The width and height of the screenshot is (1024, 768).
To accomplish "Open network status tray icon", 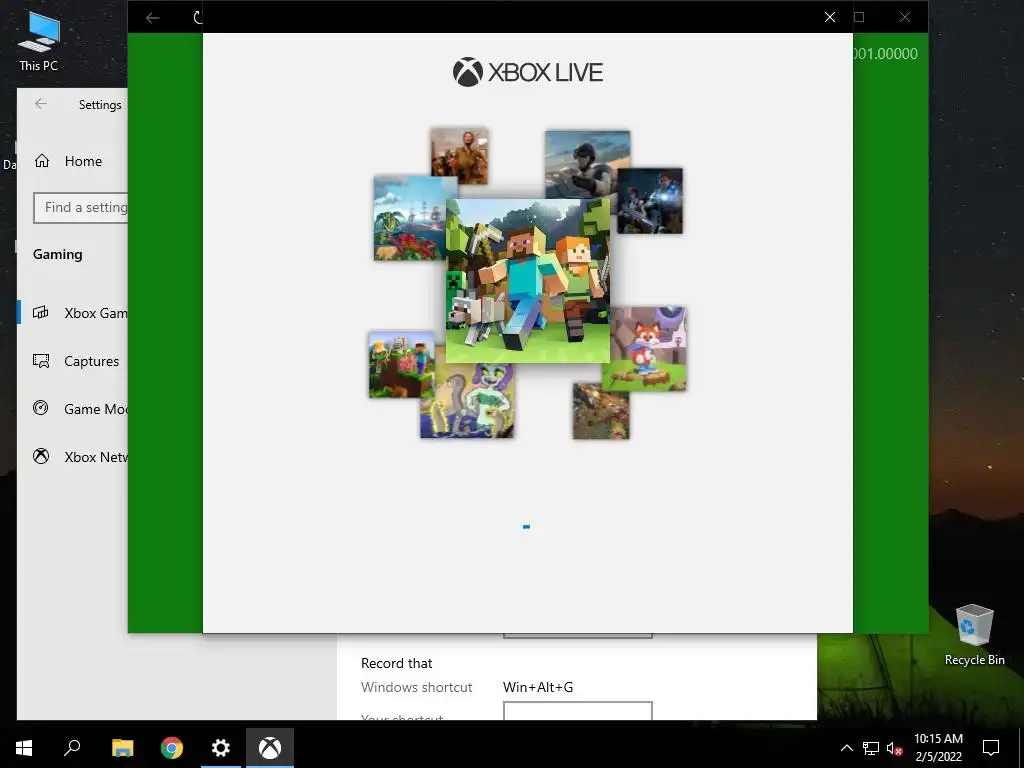I will tap(871, 748).
